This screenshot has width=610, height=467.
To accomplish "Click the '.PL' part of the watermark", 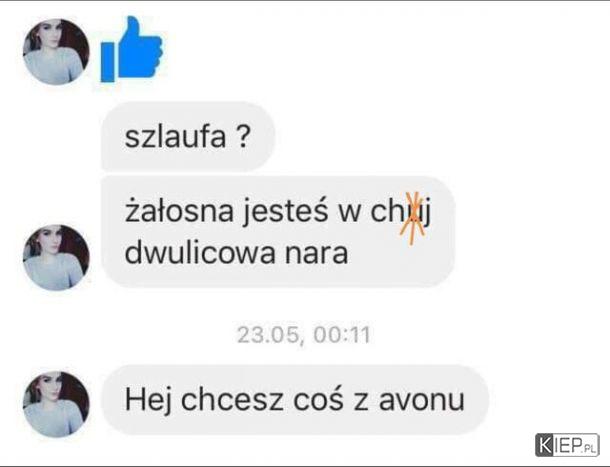I will (589, 449).
